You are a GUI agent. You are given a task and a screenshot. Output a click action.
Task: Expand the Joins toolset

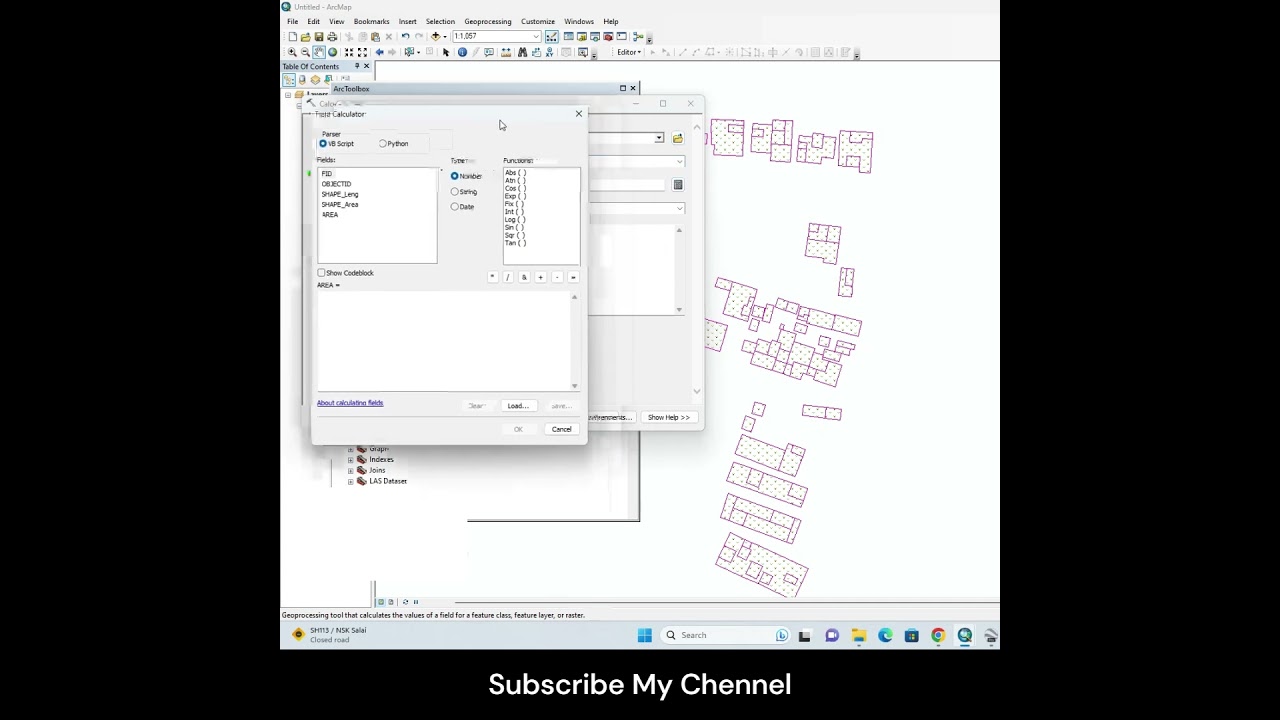click(351, 470)
